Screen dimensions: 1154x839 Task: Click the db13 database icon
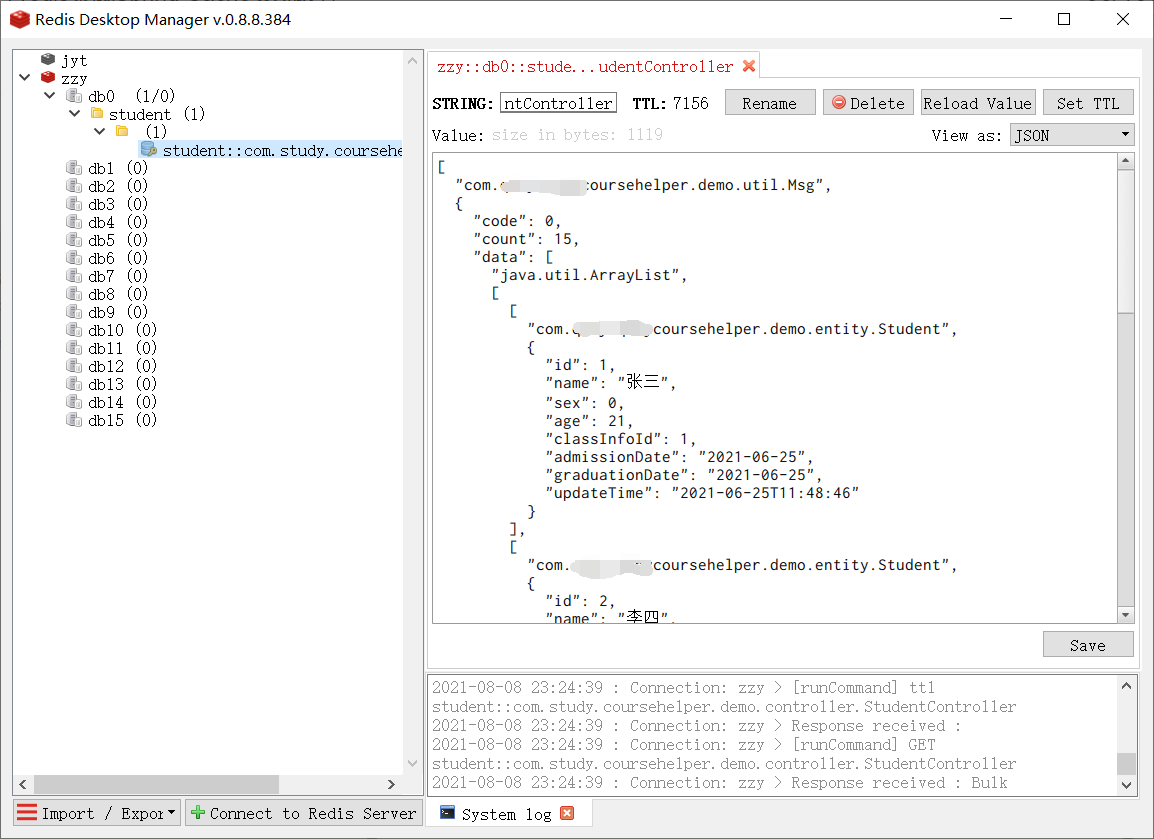click(74, 383)
